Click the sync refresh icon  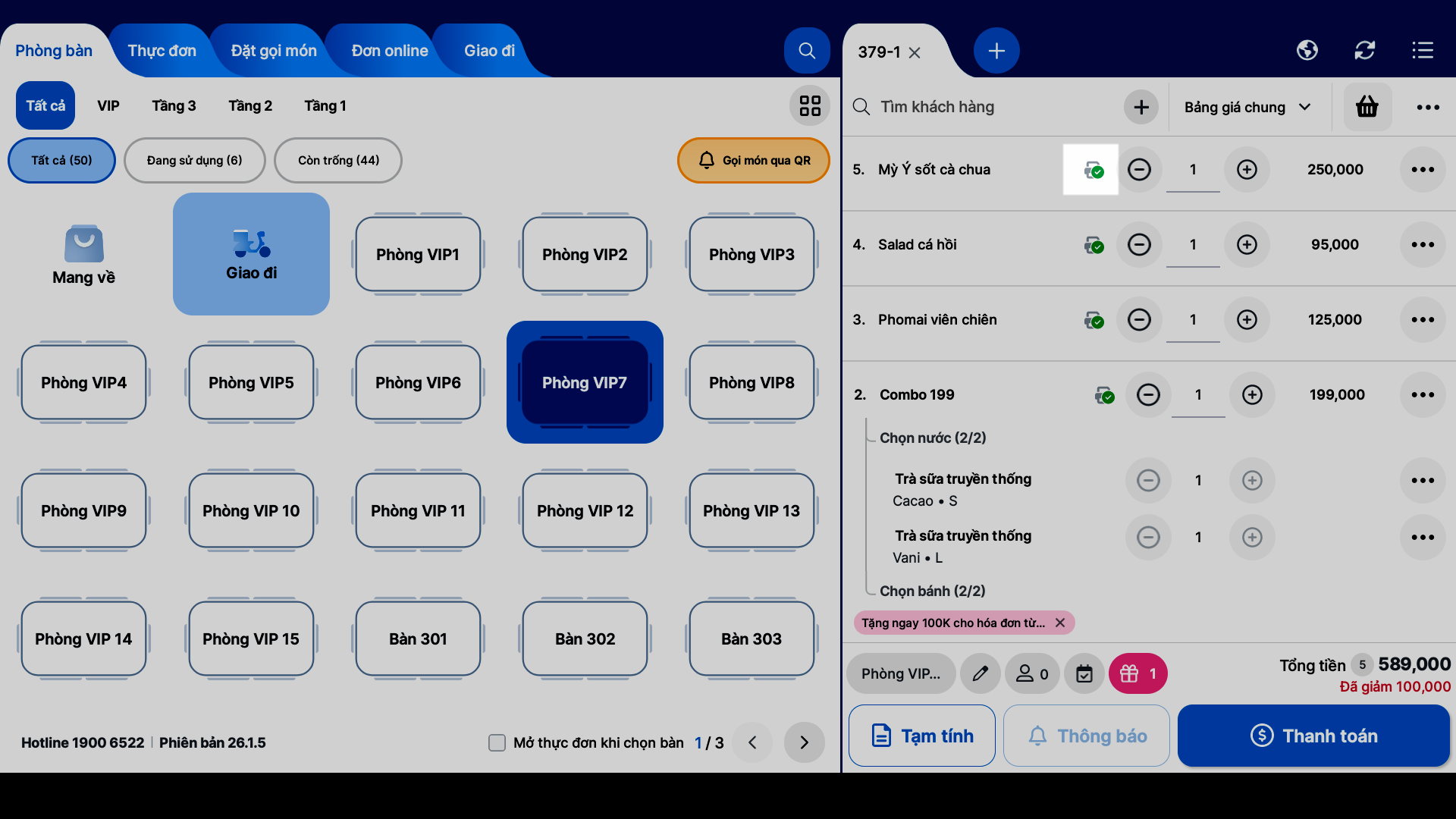tap(1364, 51)
